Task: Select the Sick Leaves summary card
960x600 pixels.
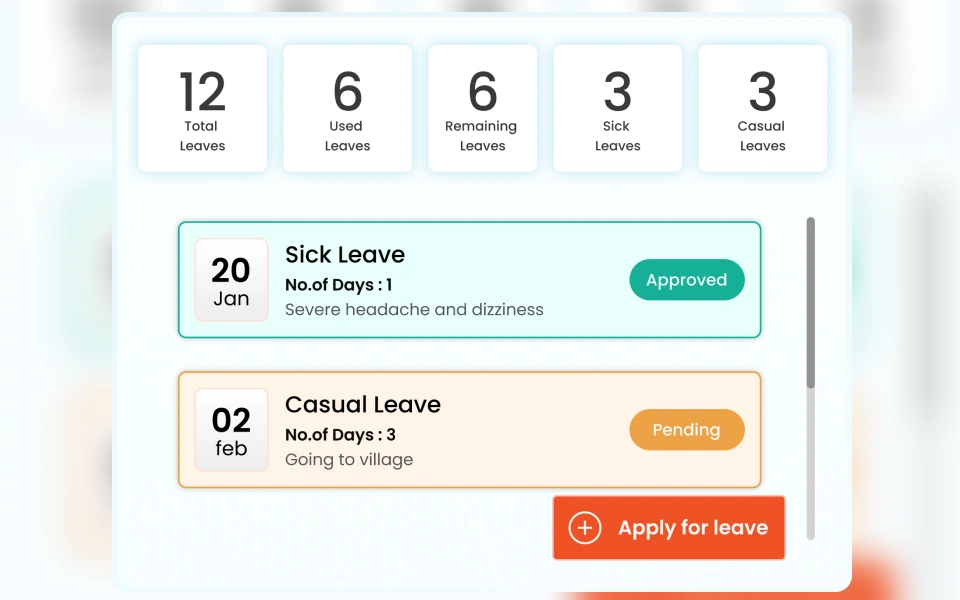Action: pos(617,108)
